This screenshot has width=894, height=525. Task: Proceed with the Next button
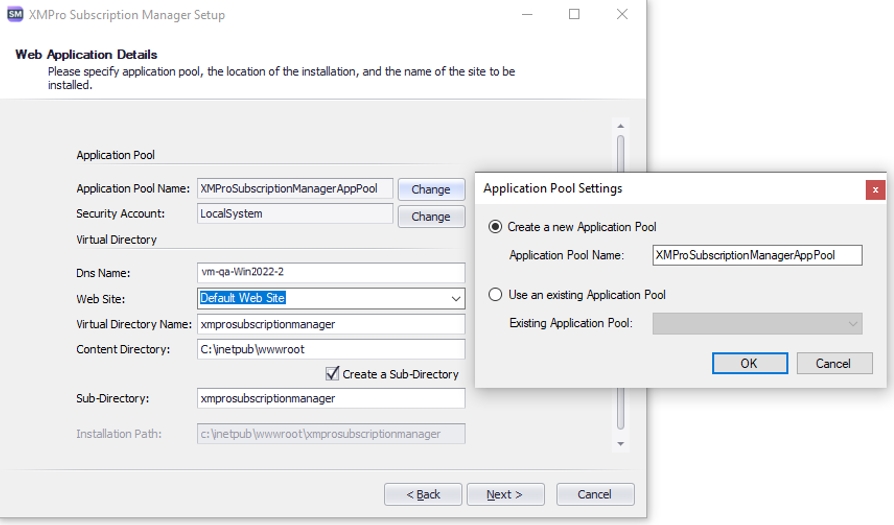pos(505,494)
